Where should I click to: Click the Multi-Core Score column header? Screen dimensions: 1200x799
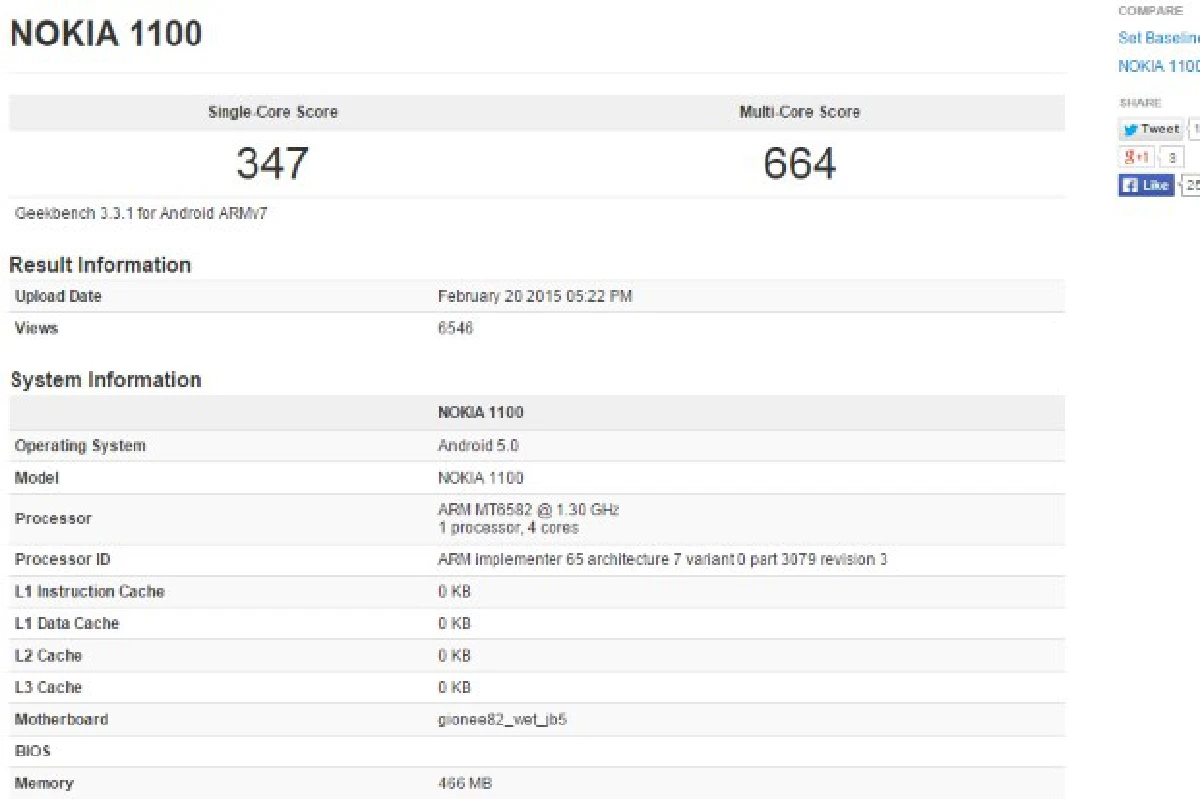pos(800,112)
